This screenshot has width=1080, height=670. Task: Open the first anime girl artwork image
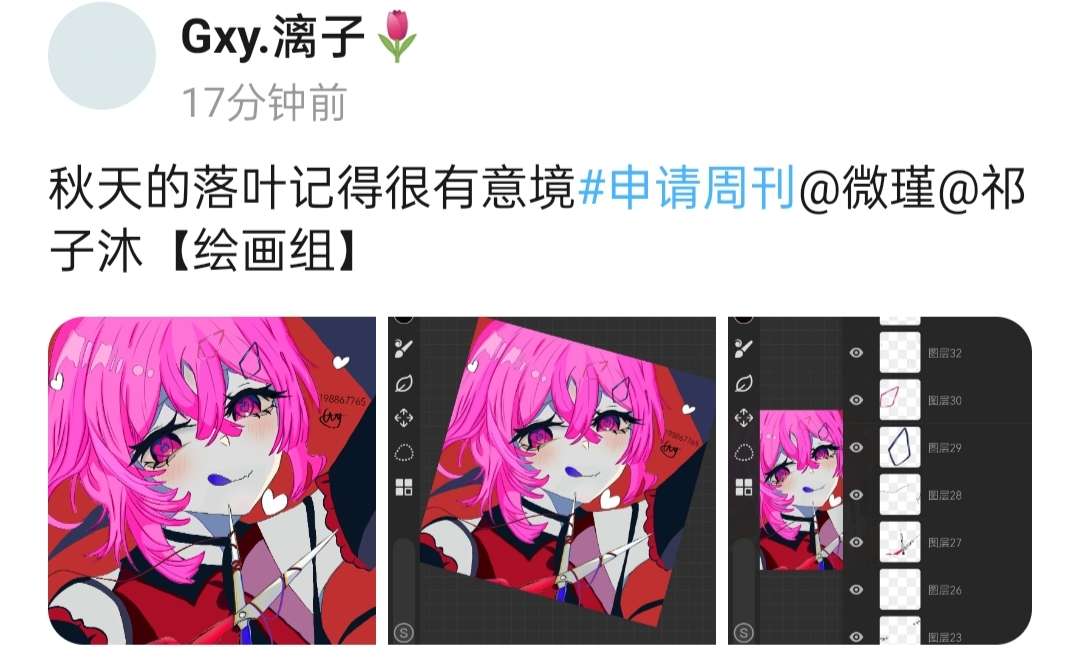point(212,481)
